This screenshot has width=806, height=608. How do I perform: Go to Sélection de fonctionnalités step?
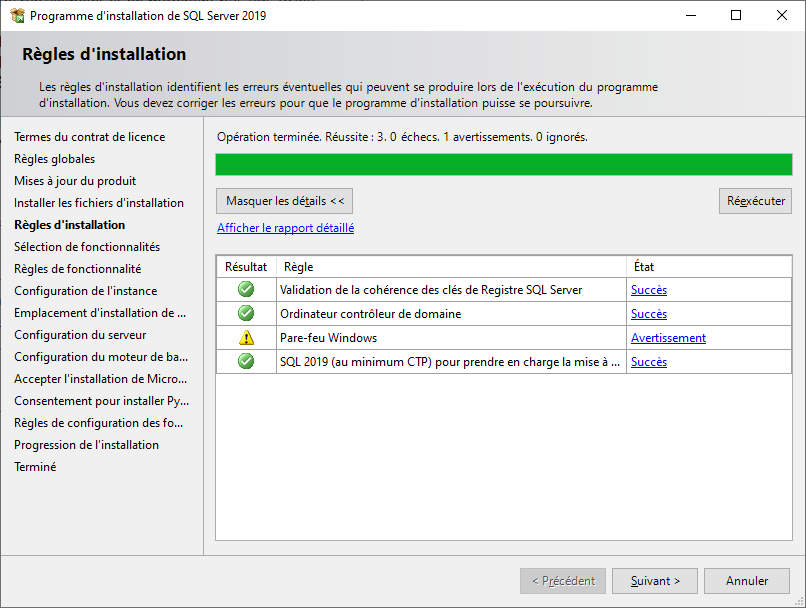pos(87,247)
